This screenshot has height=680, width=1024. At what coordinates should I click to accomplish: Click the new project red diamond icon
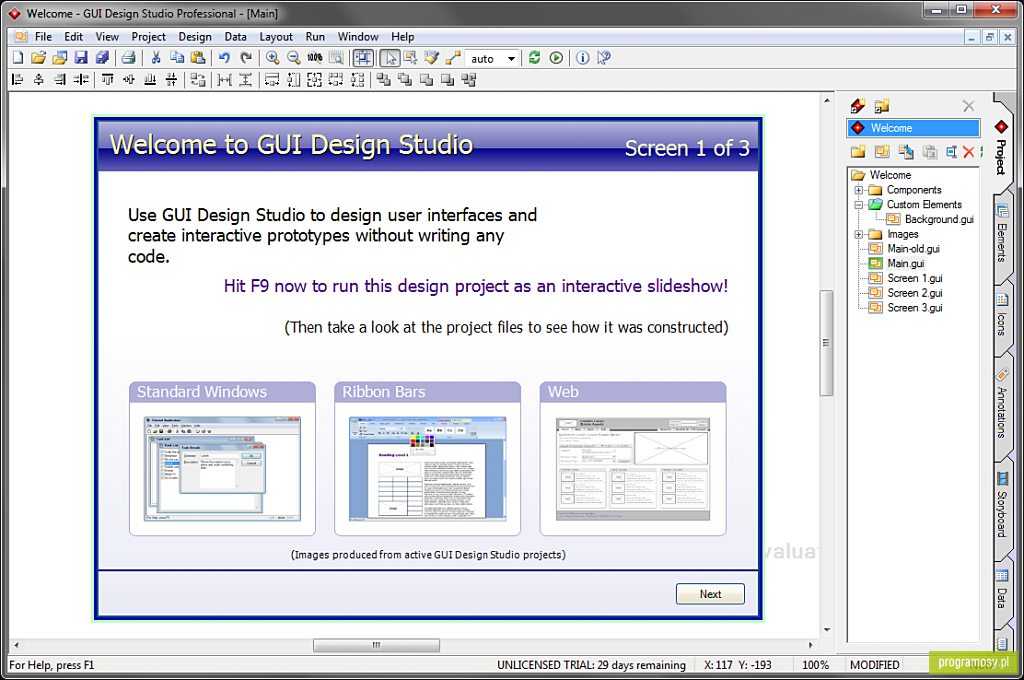click(858, 106)
